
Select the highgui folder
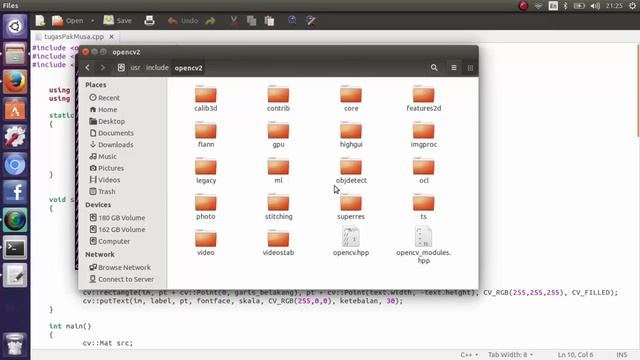click(x=351, y=134)
